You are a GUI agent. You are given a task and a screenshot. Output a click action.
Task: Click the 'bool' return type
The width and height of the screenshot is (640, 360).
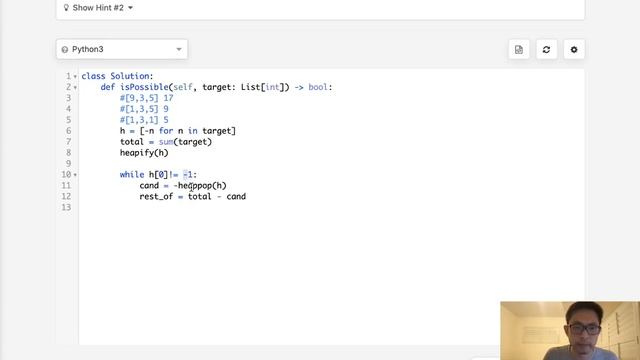tap(318, 87)
